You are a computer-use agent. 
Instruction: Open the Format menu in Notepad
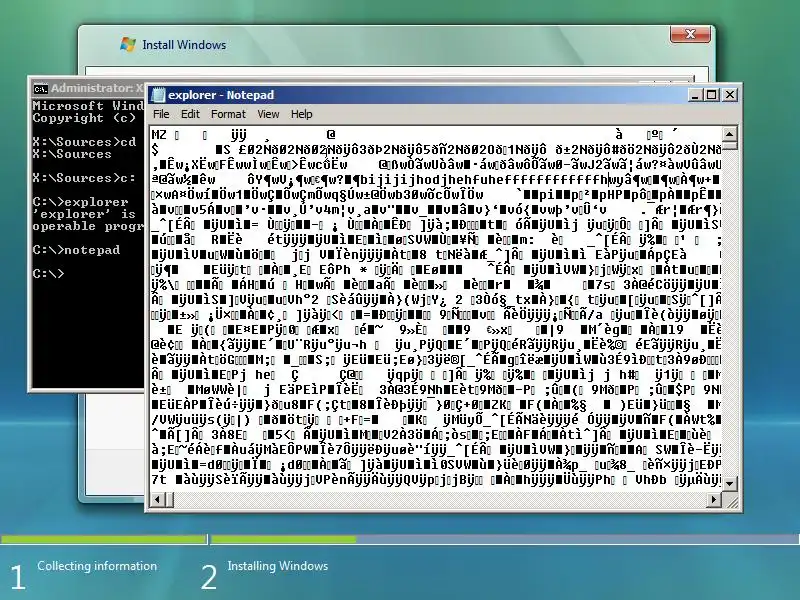[x=228, y=114]
